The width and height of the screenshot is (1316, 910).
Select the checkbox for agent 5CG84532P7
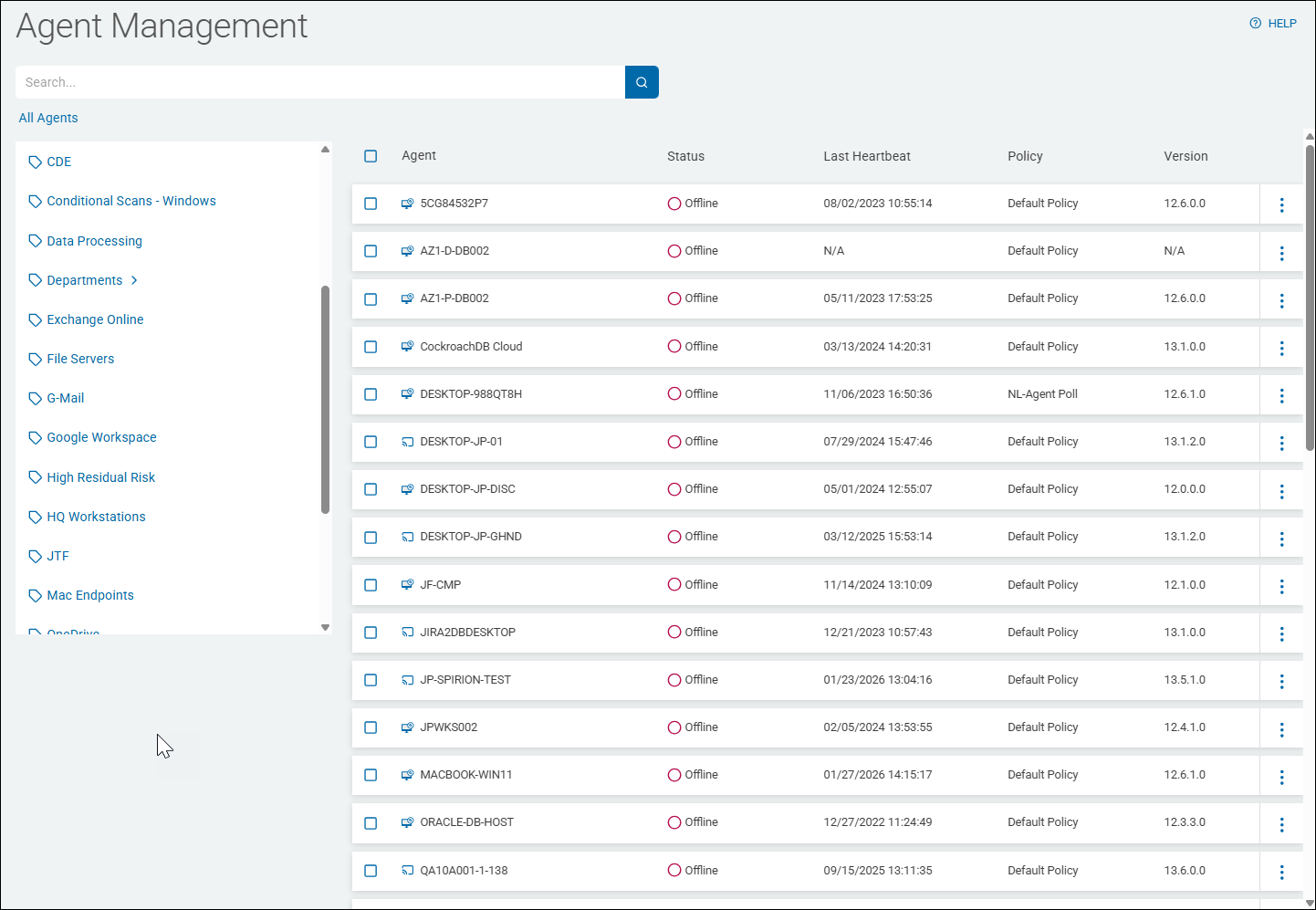click(371, 204)
